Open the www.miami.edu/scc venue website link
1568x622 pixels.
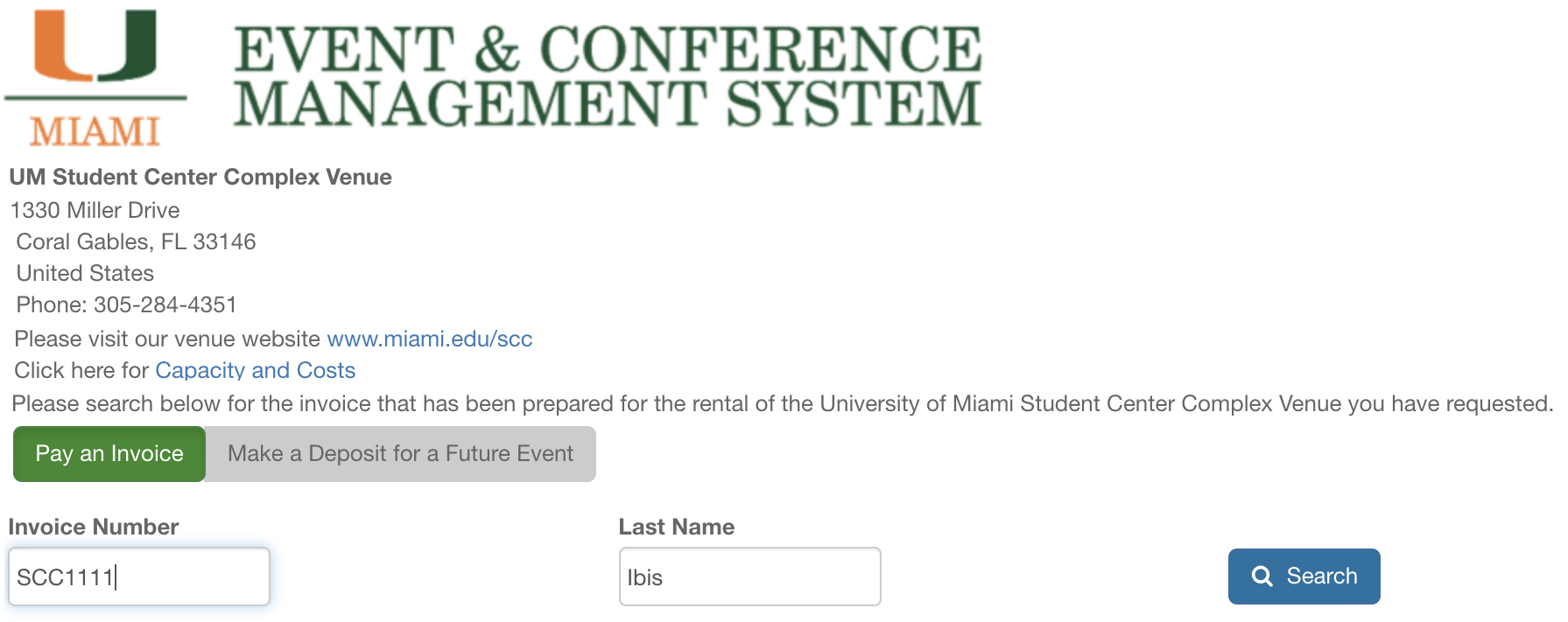430,339
